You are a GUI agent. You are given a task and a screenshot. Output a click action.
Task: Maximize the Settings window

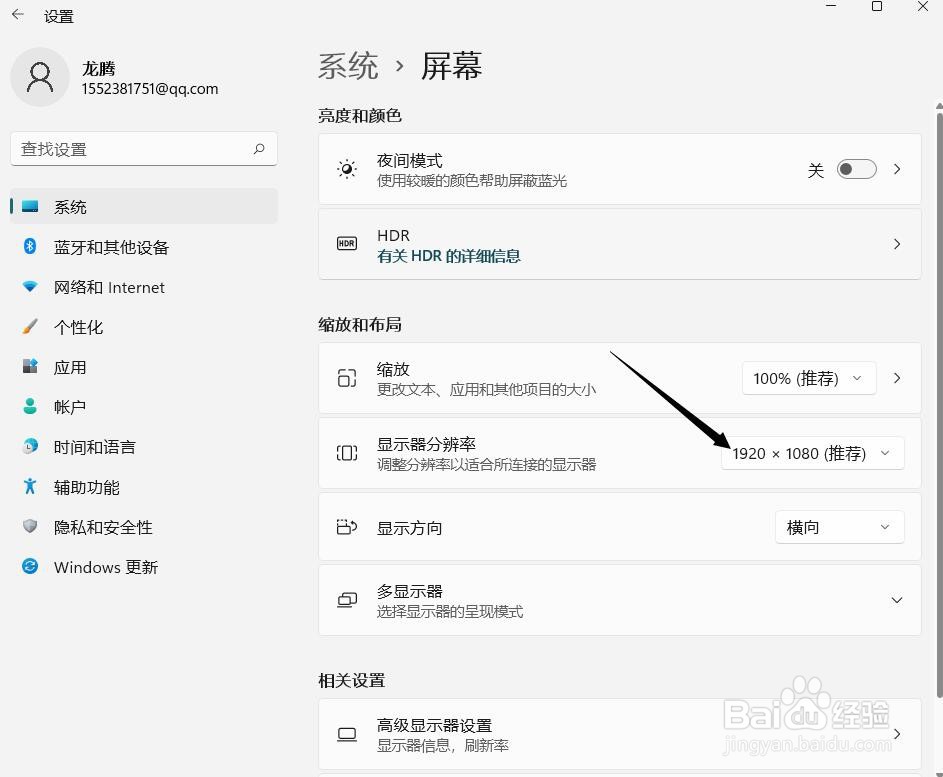[877, 7]
